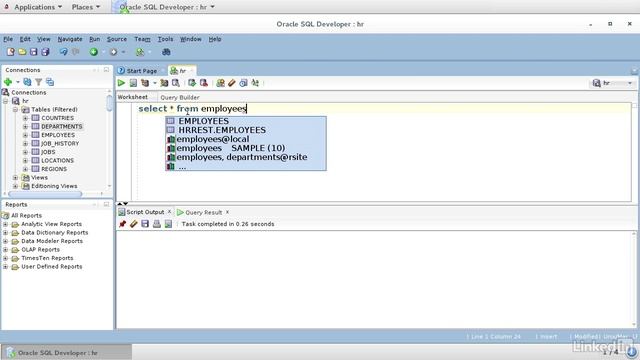Collapse the Tables (Filtered) node
This screenshot has height=360, width=640.
pos(16,109)
